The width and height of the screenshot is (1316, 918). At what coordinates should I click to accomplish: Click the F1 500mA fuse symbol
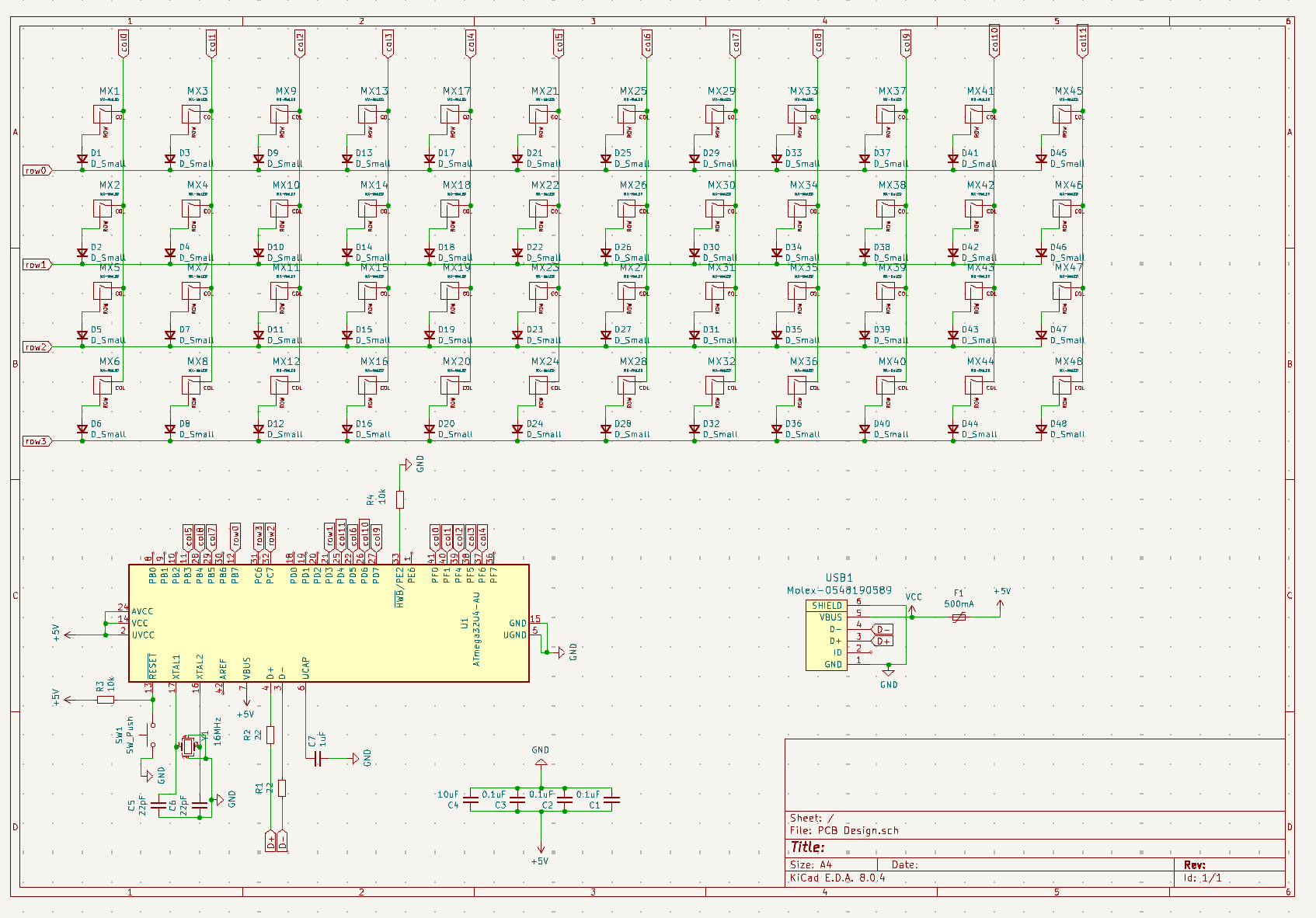coord(959,617)
